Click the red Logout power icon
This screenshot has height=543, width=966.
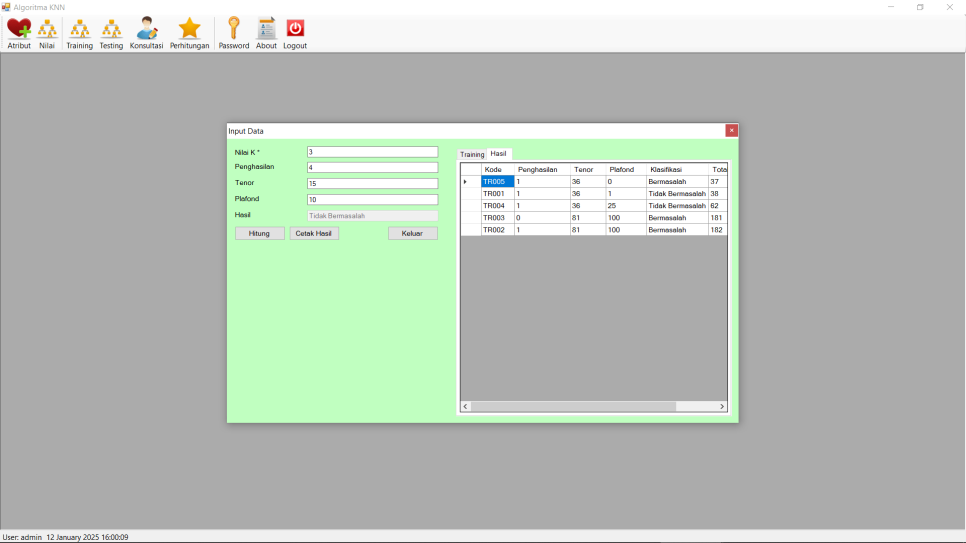tap(295, 32)
